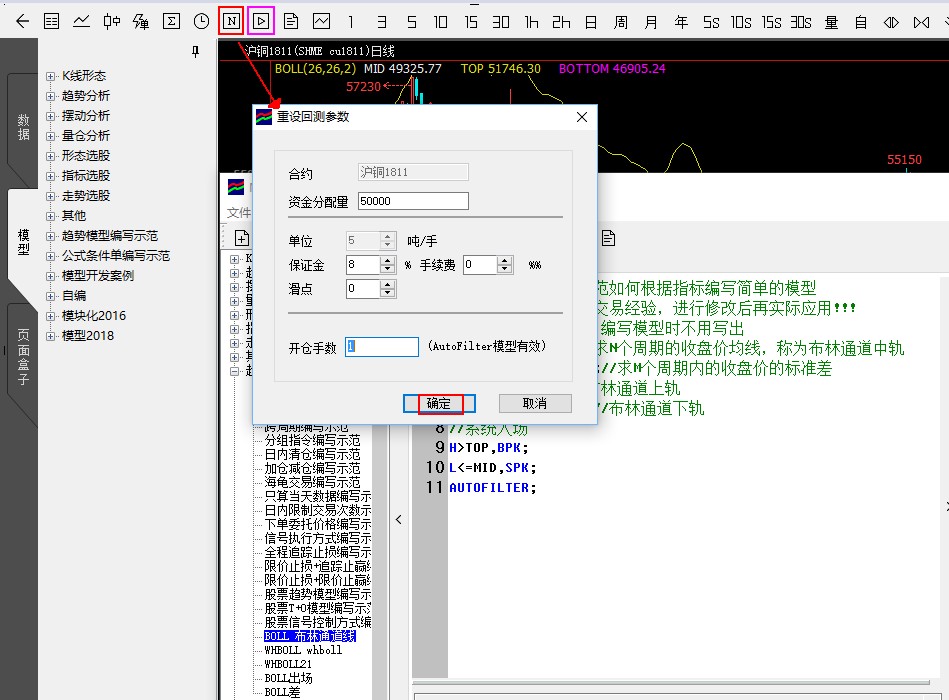The image size is (949, 700).
Task: Select the 1h period in the toolbar
Action: point(531,20)
